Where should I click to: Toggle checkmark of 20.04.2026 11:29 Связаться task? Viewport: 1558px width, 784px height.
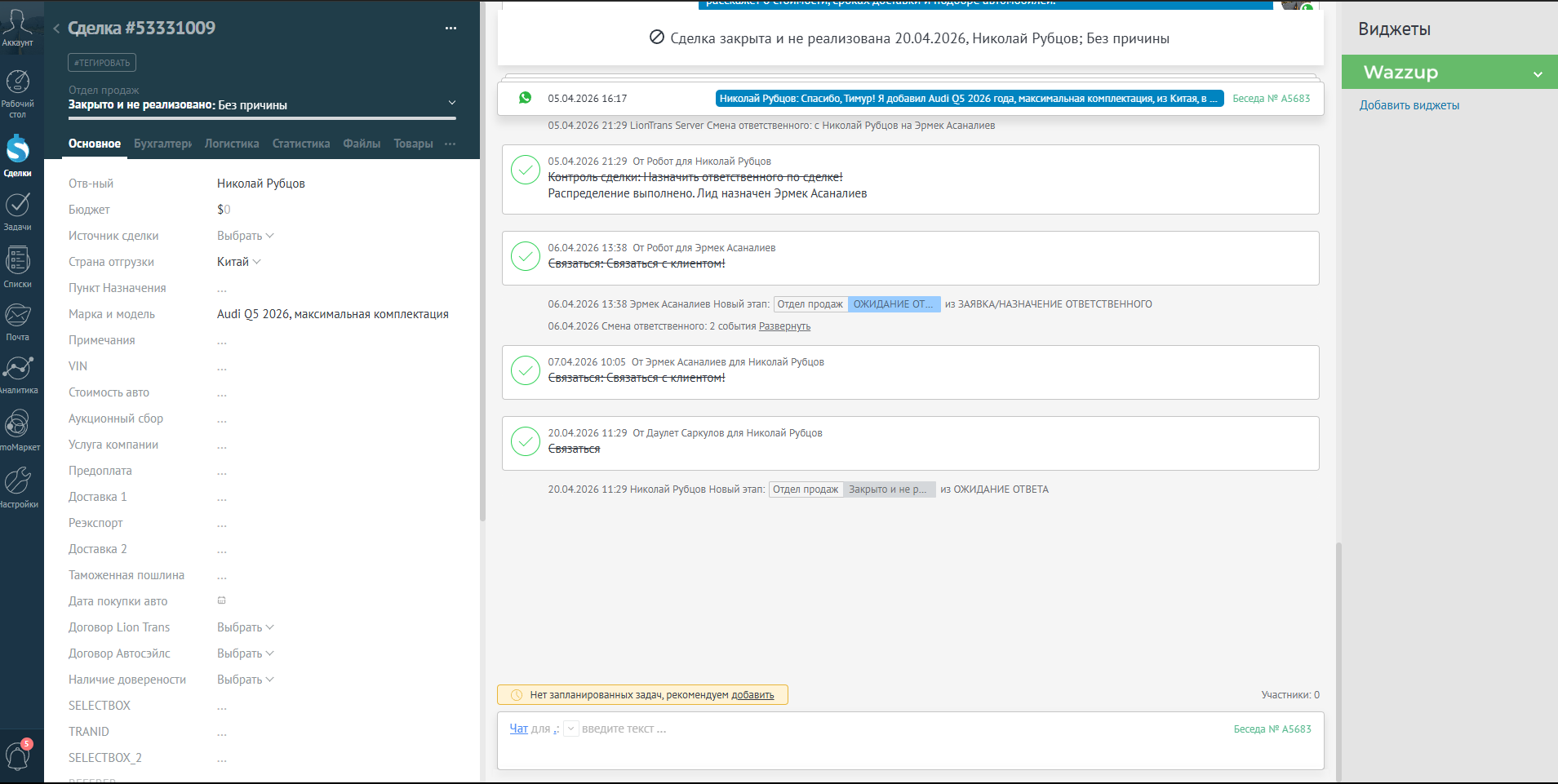525,441
